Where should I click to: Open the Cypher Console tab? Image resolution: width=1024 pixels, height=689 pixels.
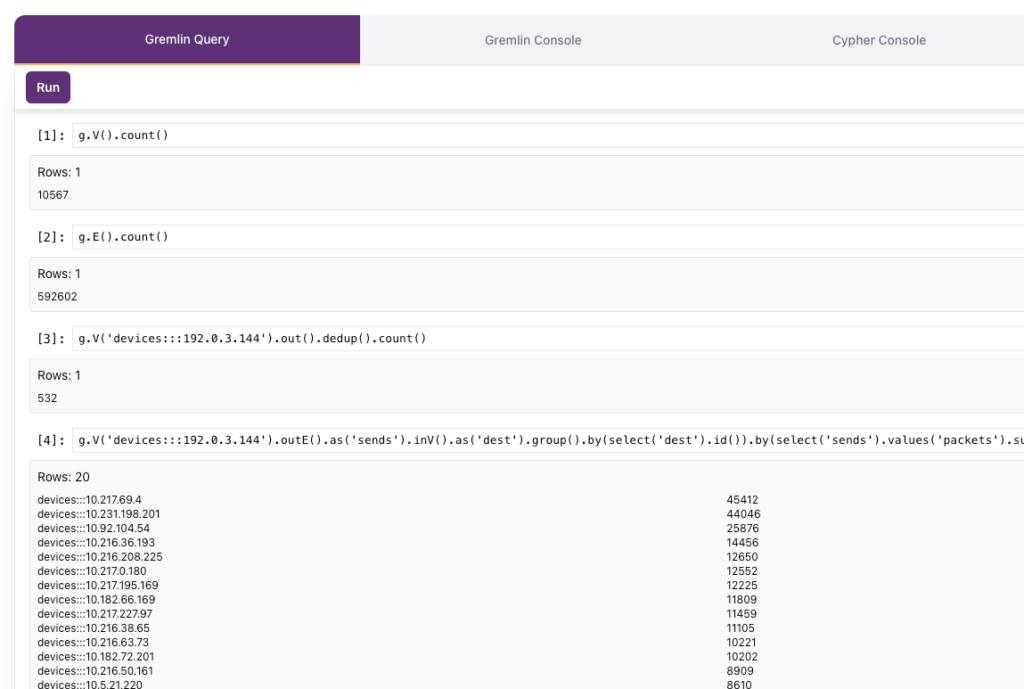coord(878,40)
